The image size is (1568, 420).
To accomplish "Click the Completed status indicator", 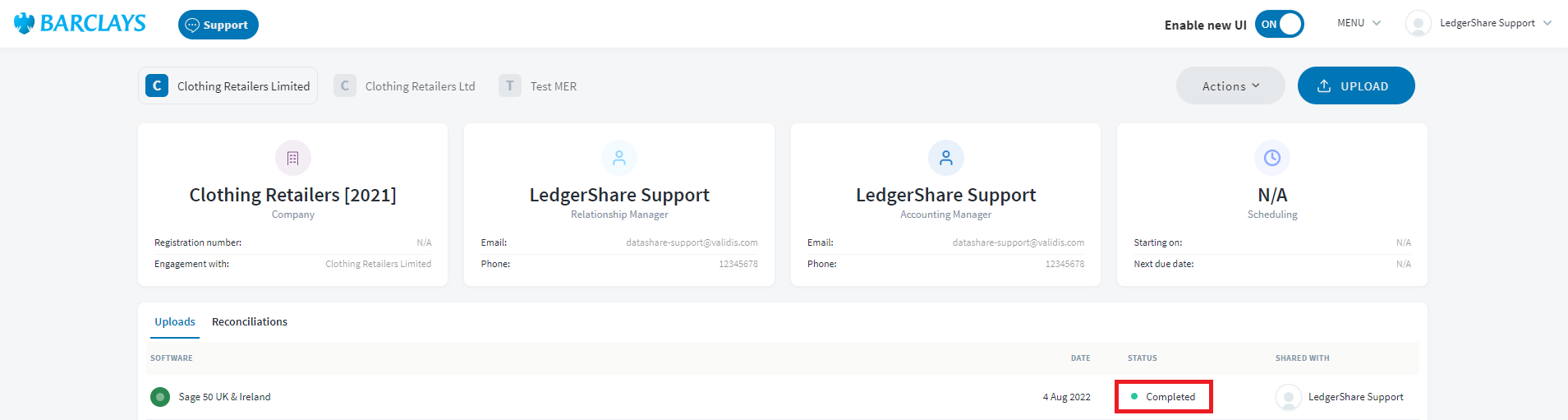I will pyautogui.click(x=1163, y=397).
